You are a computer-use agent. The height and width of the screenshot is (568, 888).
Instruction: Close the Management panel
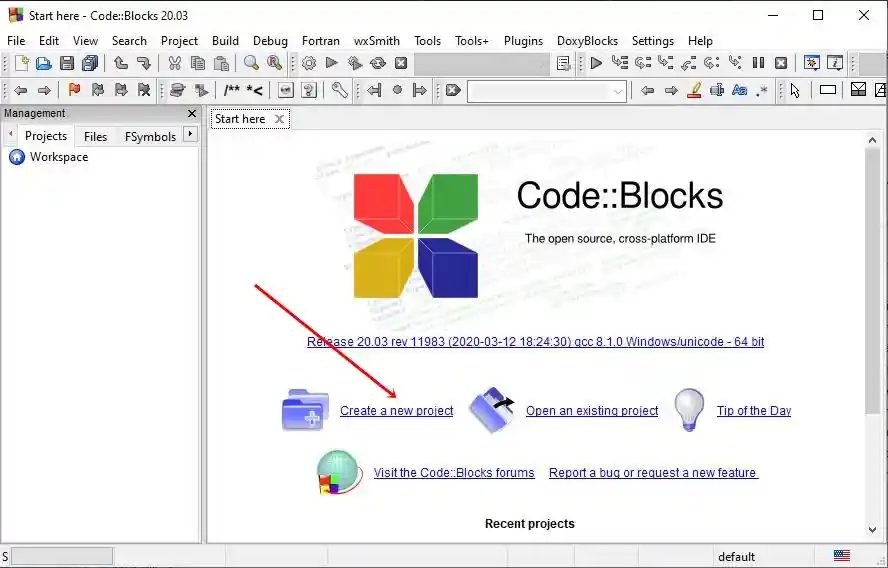point(192,113)
